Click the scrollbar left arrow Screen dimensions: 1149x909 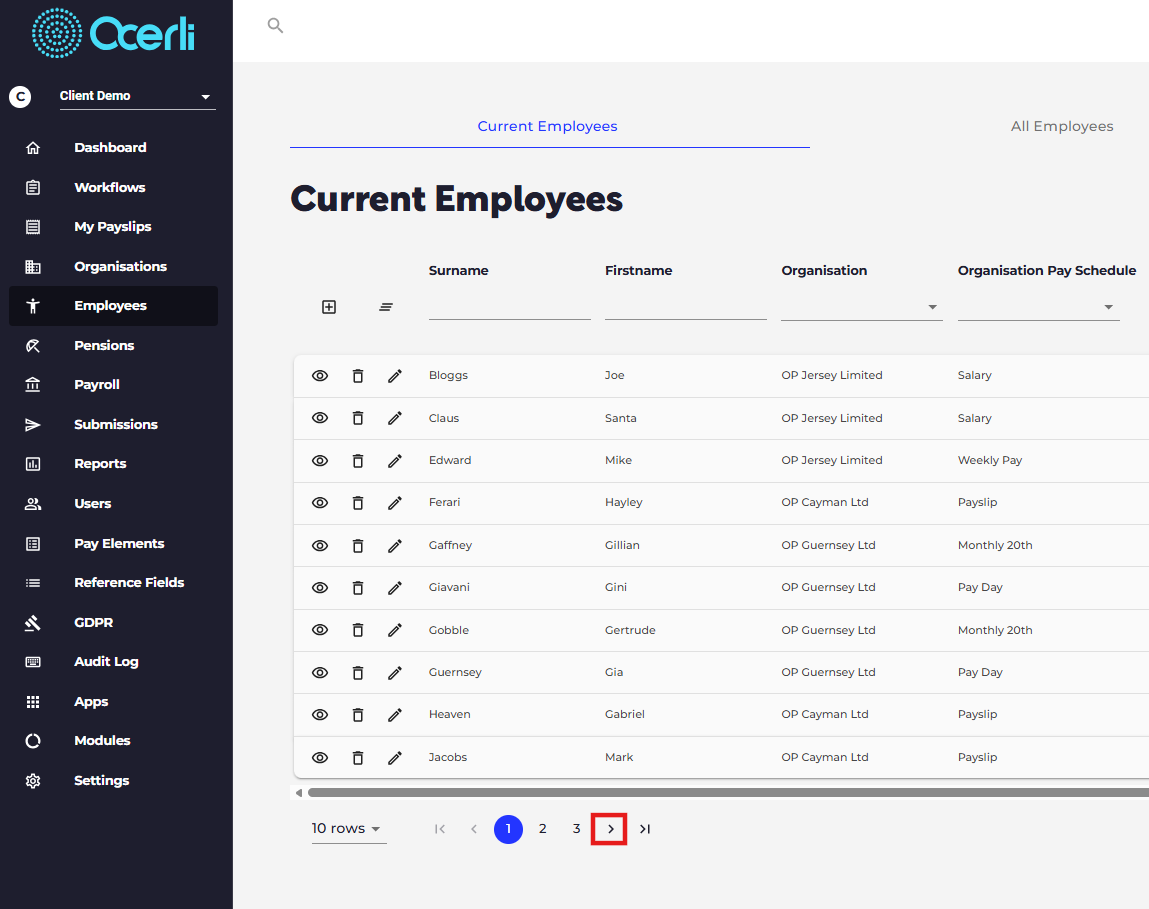(298, 792)
